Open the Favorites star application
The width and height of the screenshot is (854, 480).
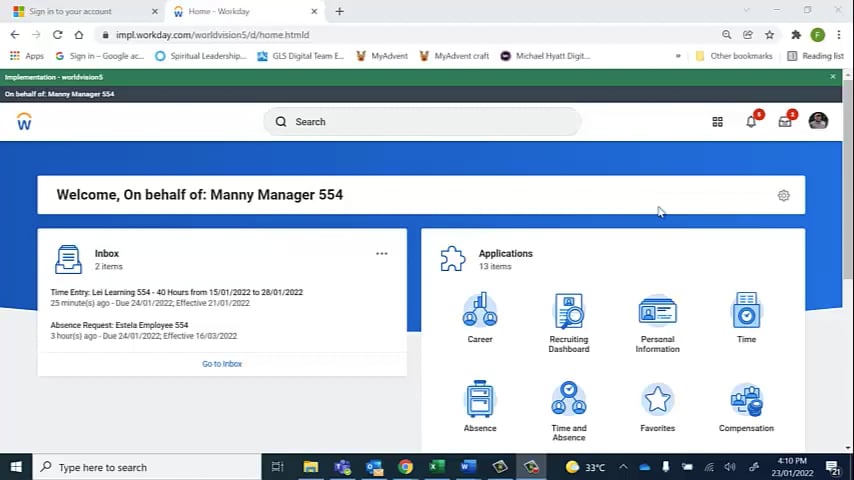click(657, 407)
